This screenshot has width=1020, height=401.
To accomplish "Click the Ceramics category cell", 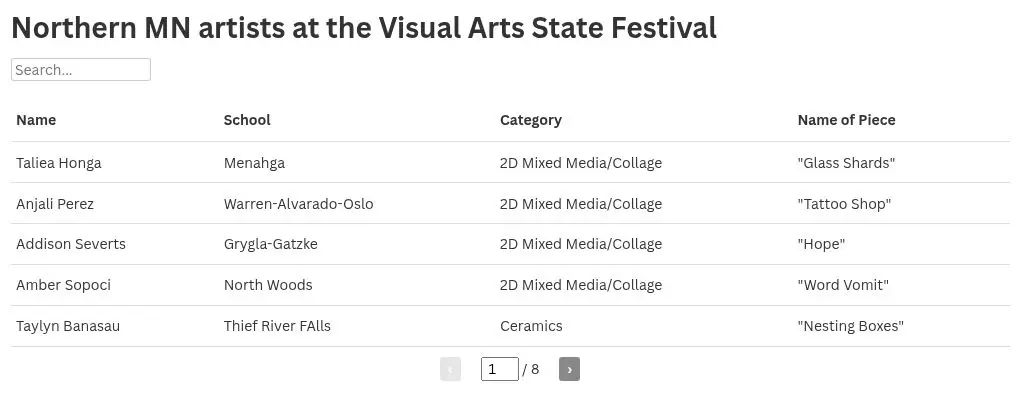I will [x=531, y=326].
